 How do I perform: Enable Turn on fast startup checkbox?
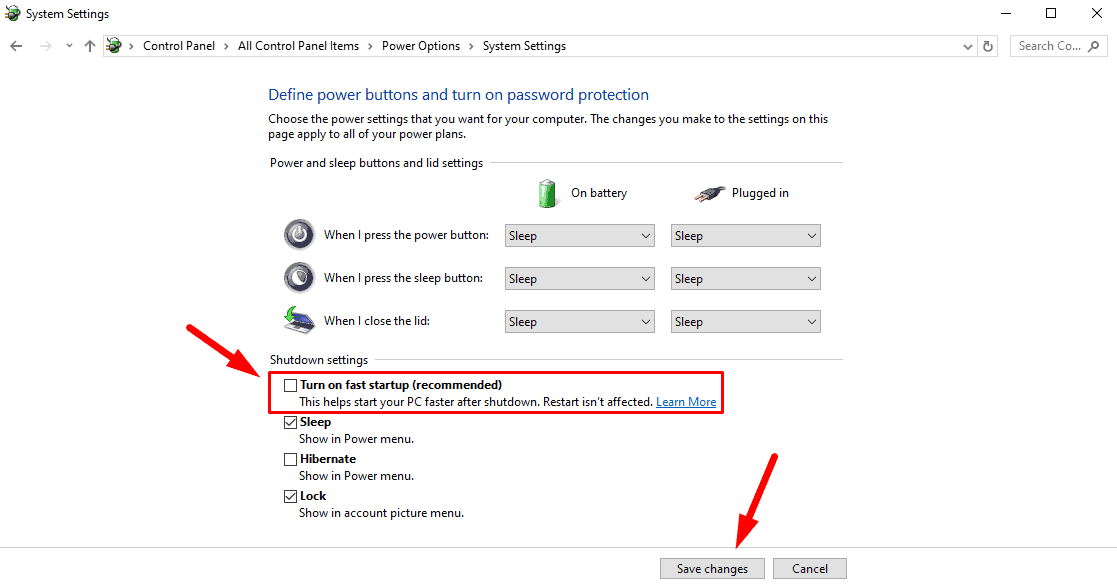point(290,385)
